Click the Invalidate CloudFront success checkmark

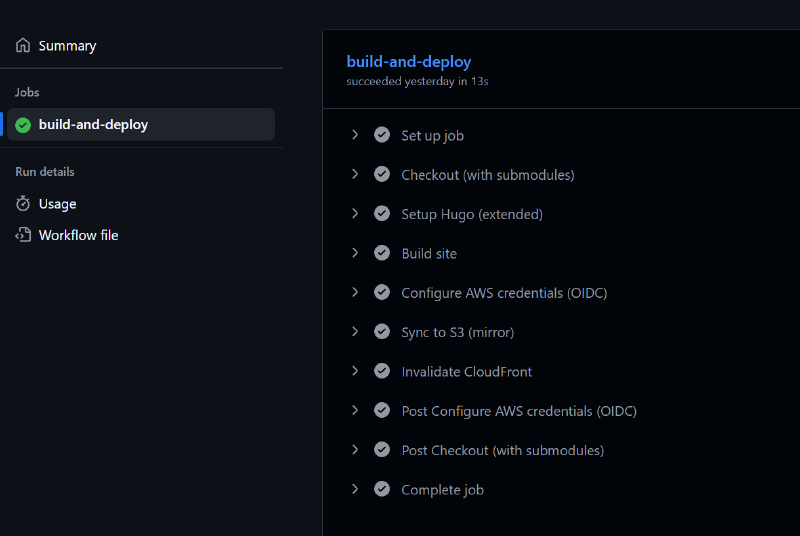pyautogui.click(x=382, y=371)
